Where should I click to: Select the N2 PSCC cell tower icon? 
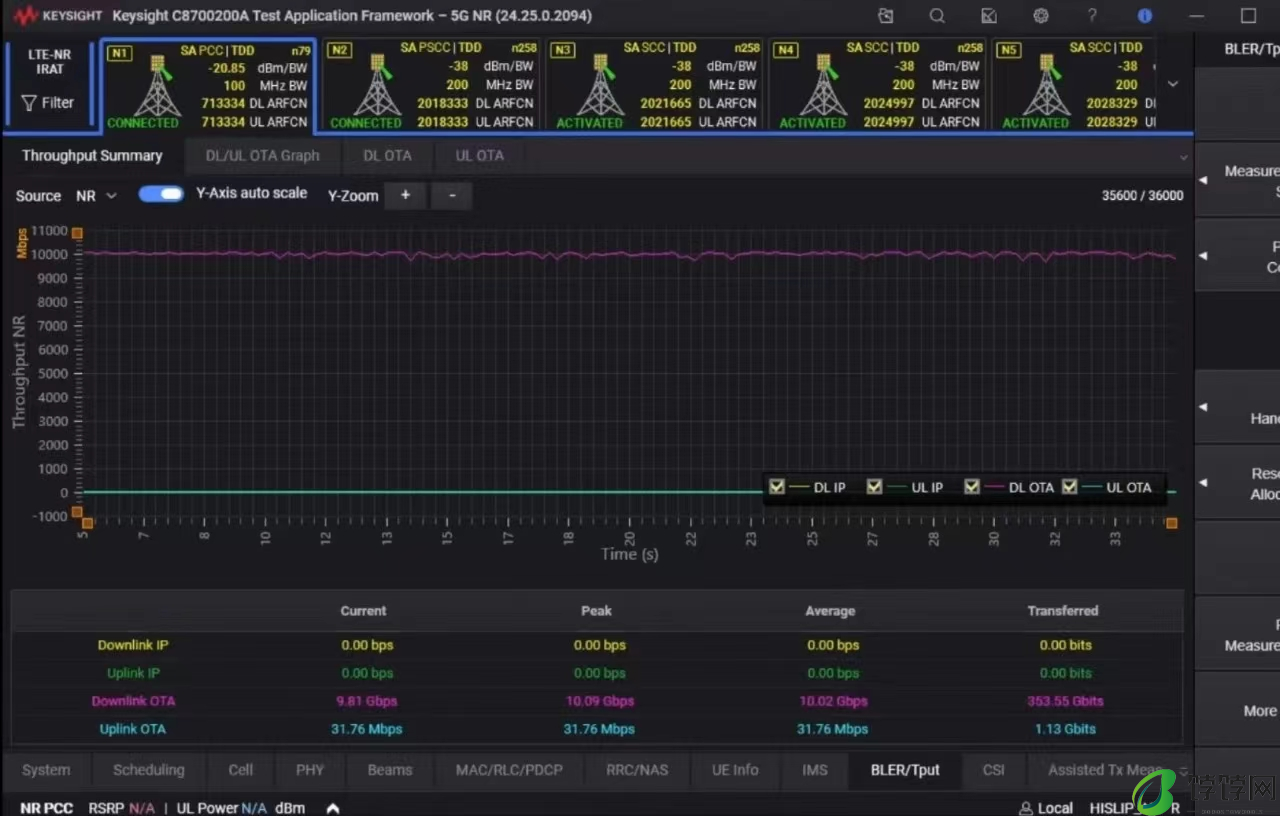378,87
